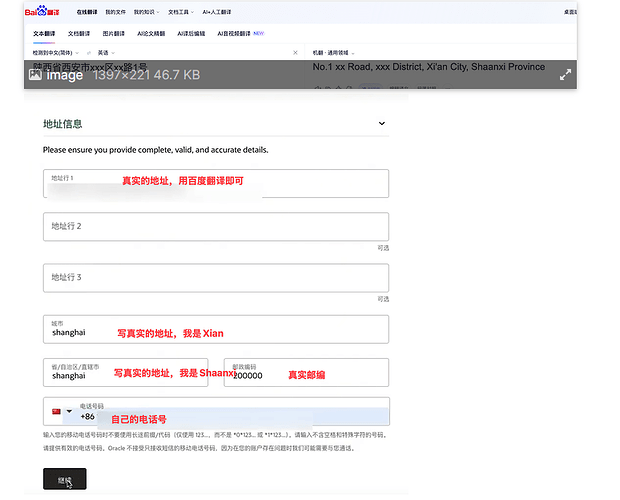The image size is (620, 500).
Task: Click the 地址信息 section heading
Action: [x=62, y=124]
